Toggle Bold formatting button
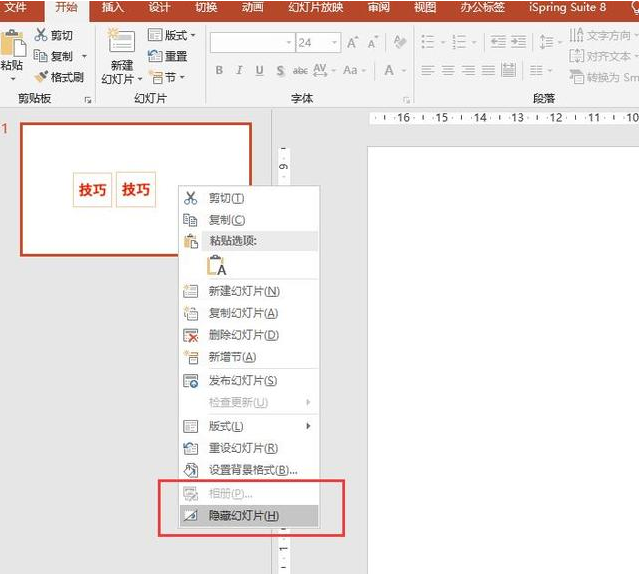Image resolution: width=640 pixels, height=574 pixels. [x=220, y=71]
